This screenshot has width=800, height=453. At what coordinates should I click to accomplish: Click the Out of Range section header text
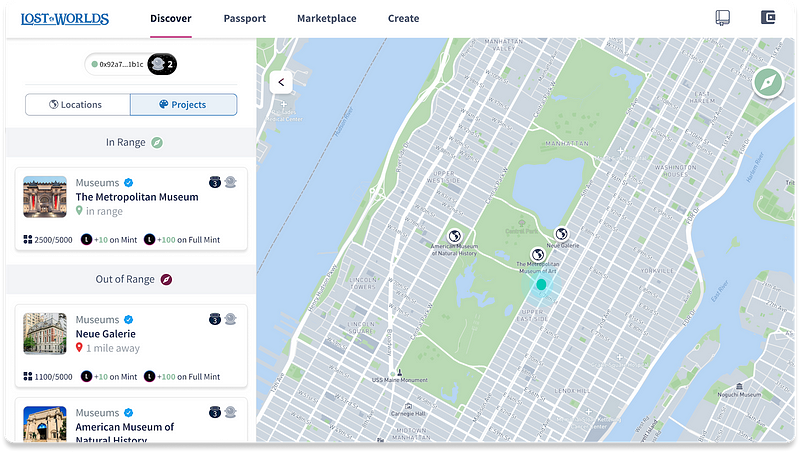[x=125, y=279]
